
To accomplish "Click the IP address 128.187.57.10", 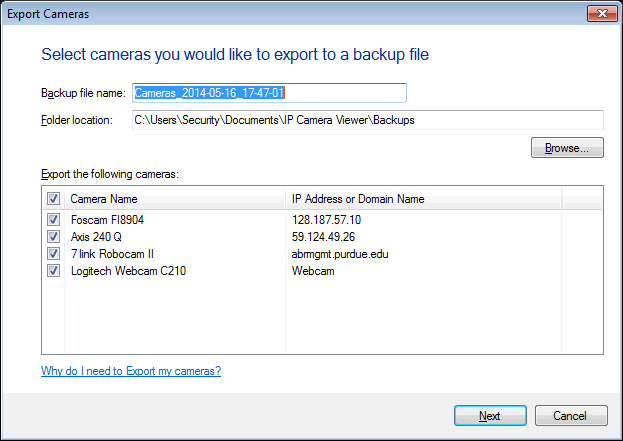I will (x=326, y=220).
